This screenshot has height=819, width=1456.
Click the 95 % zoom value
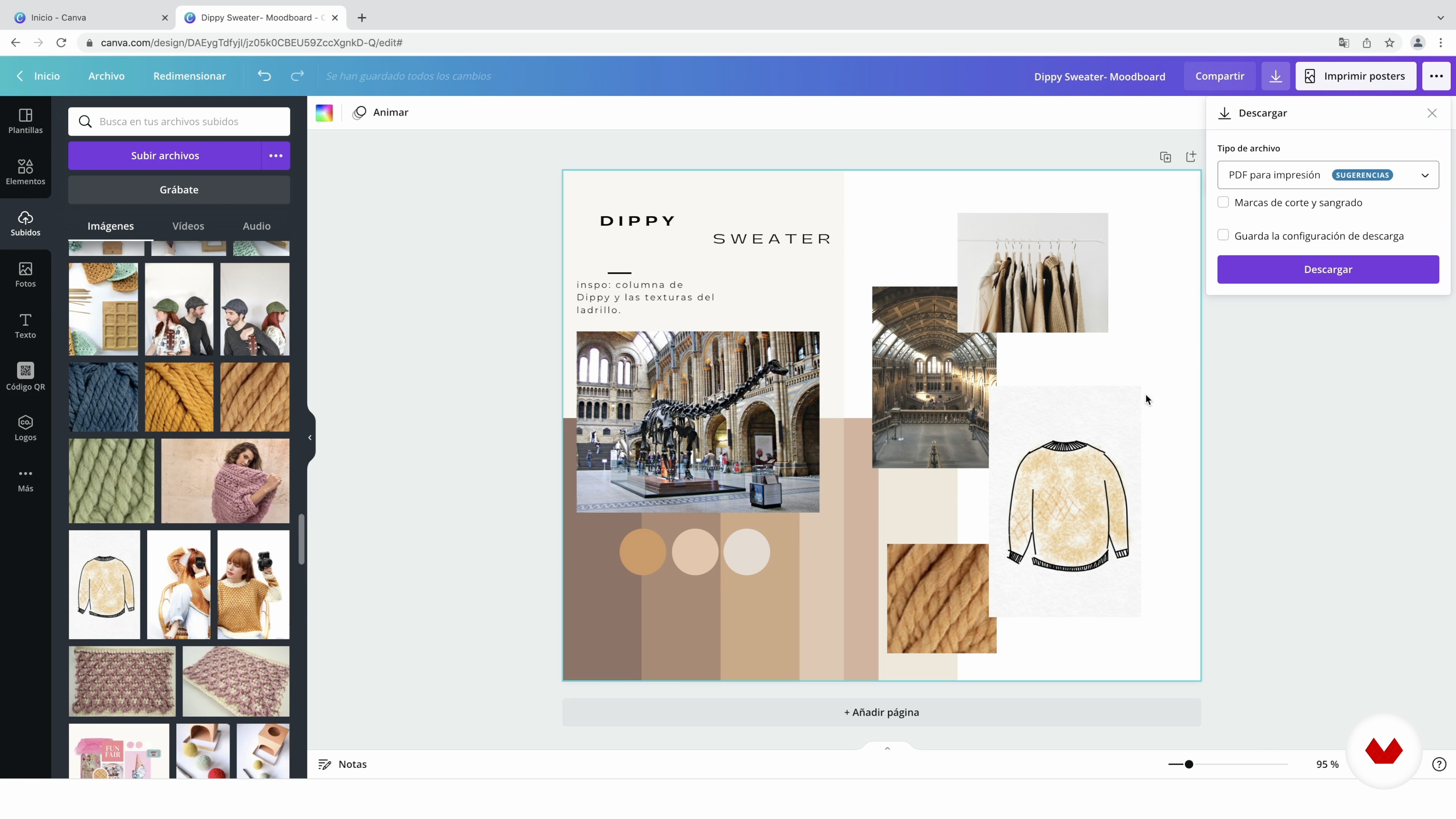1327,764
